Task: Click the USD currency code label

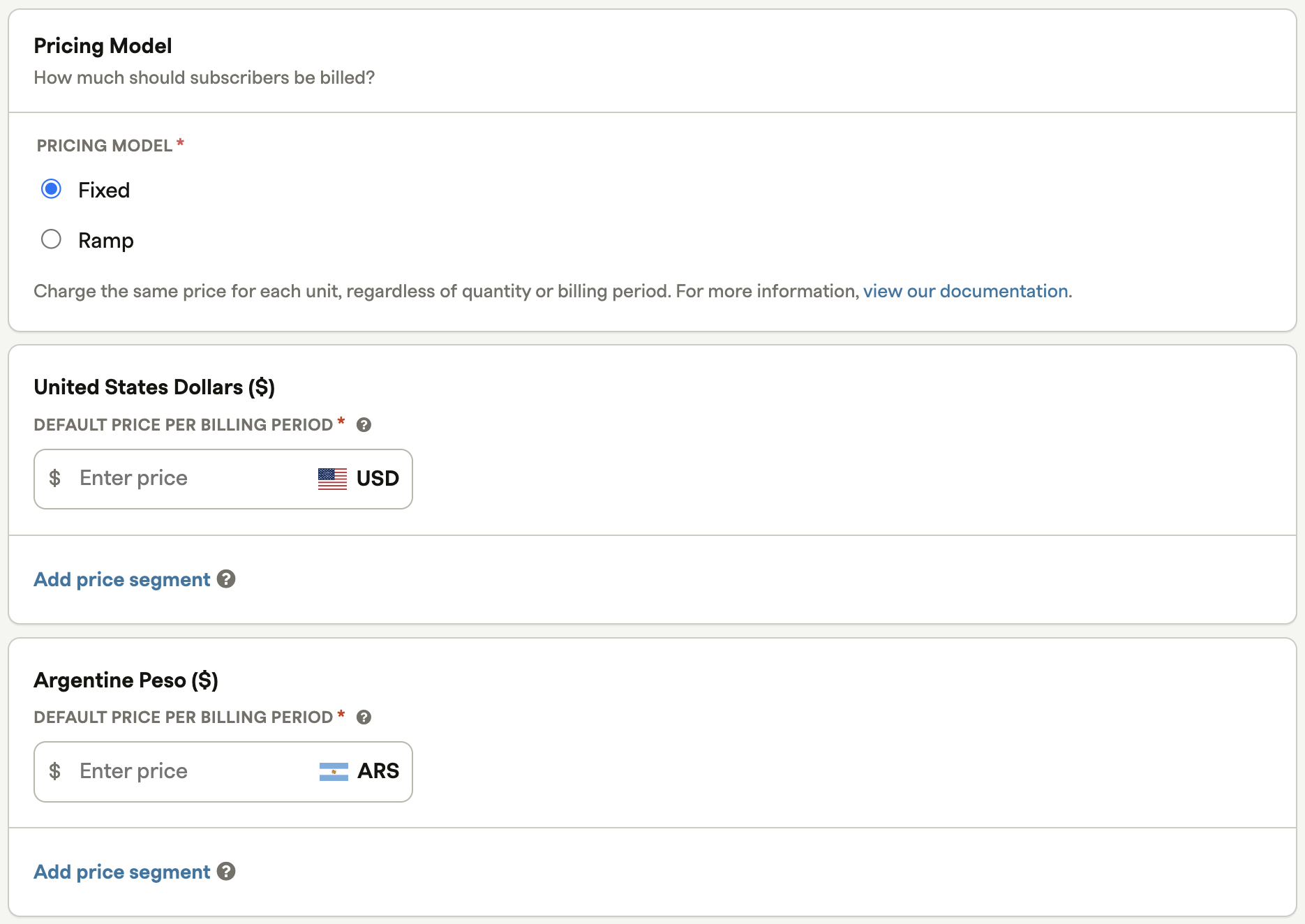Action: click(x=378, y=479)
